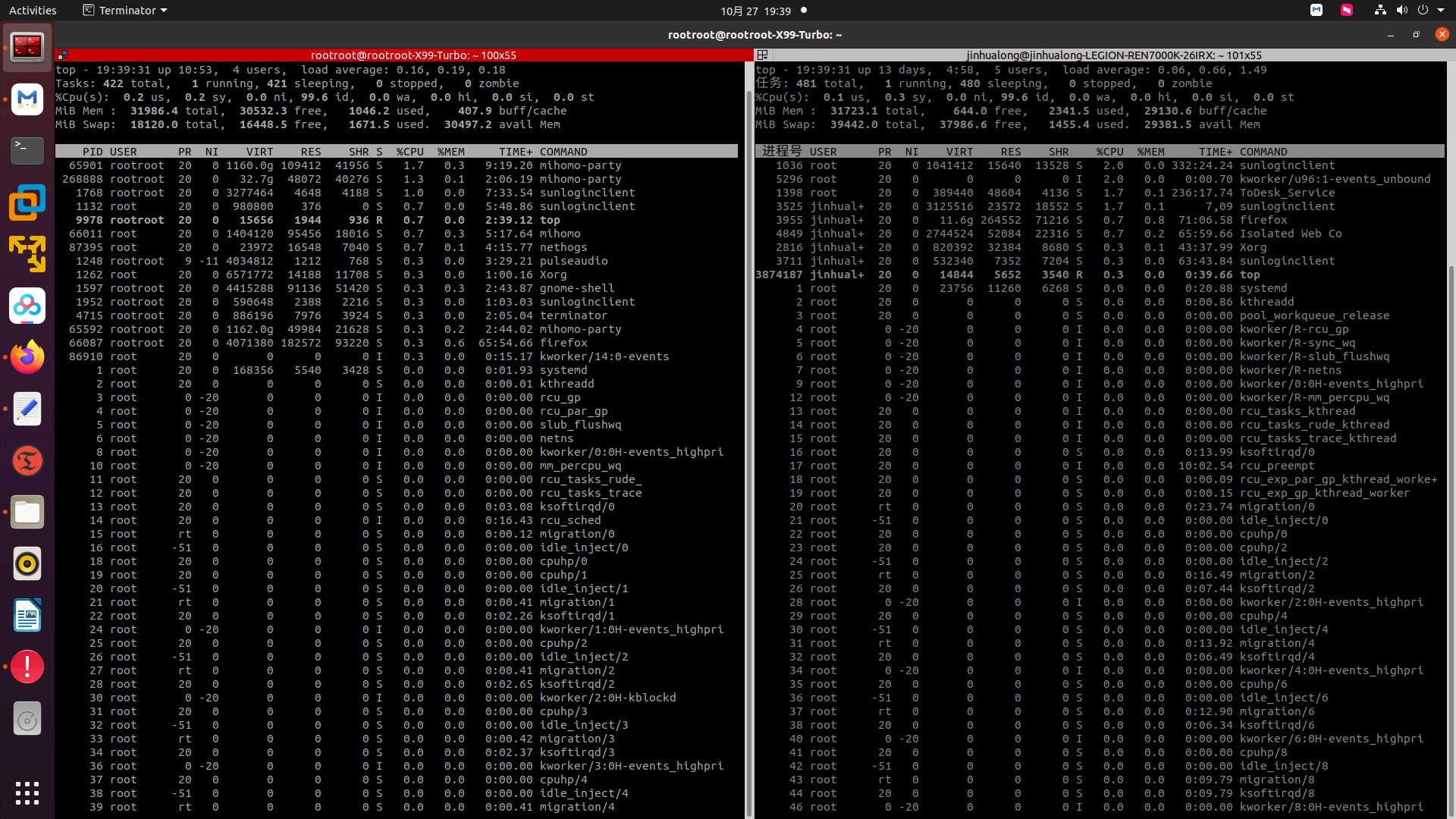Focus the left terminal title bar
The image size is (1456, 819).
(413, 55)
